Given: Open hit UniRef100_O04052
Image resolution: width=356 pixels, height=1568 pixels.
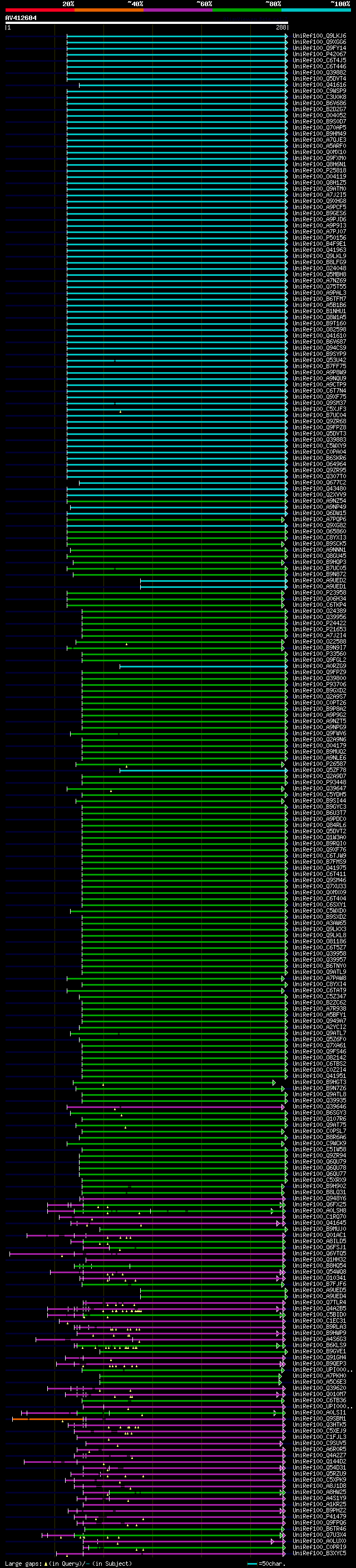Looking at the screenshot, I should (319, 116).
